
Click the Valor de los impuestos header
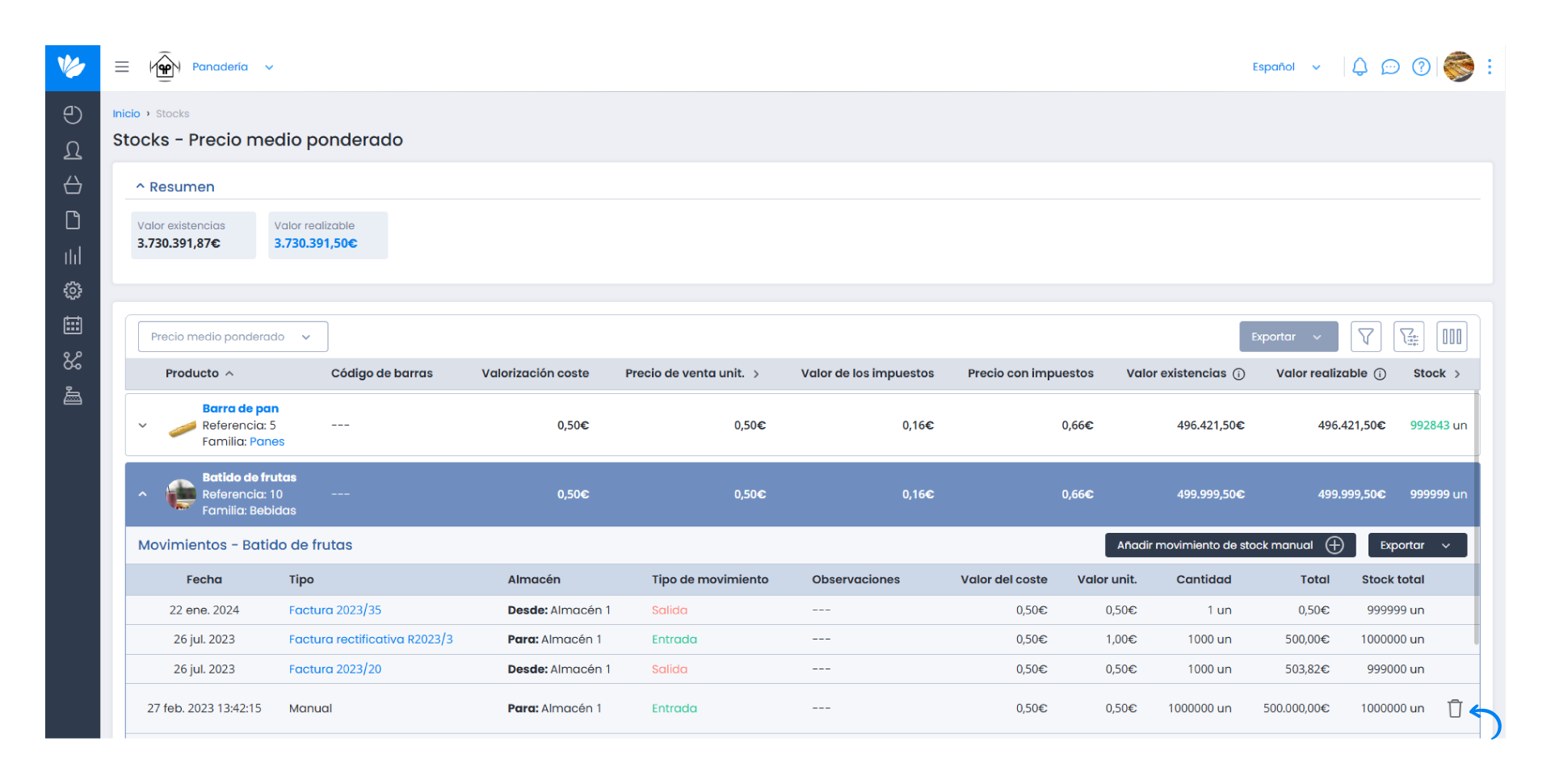(x=867, y=373)
